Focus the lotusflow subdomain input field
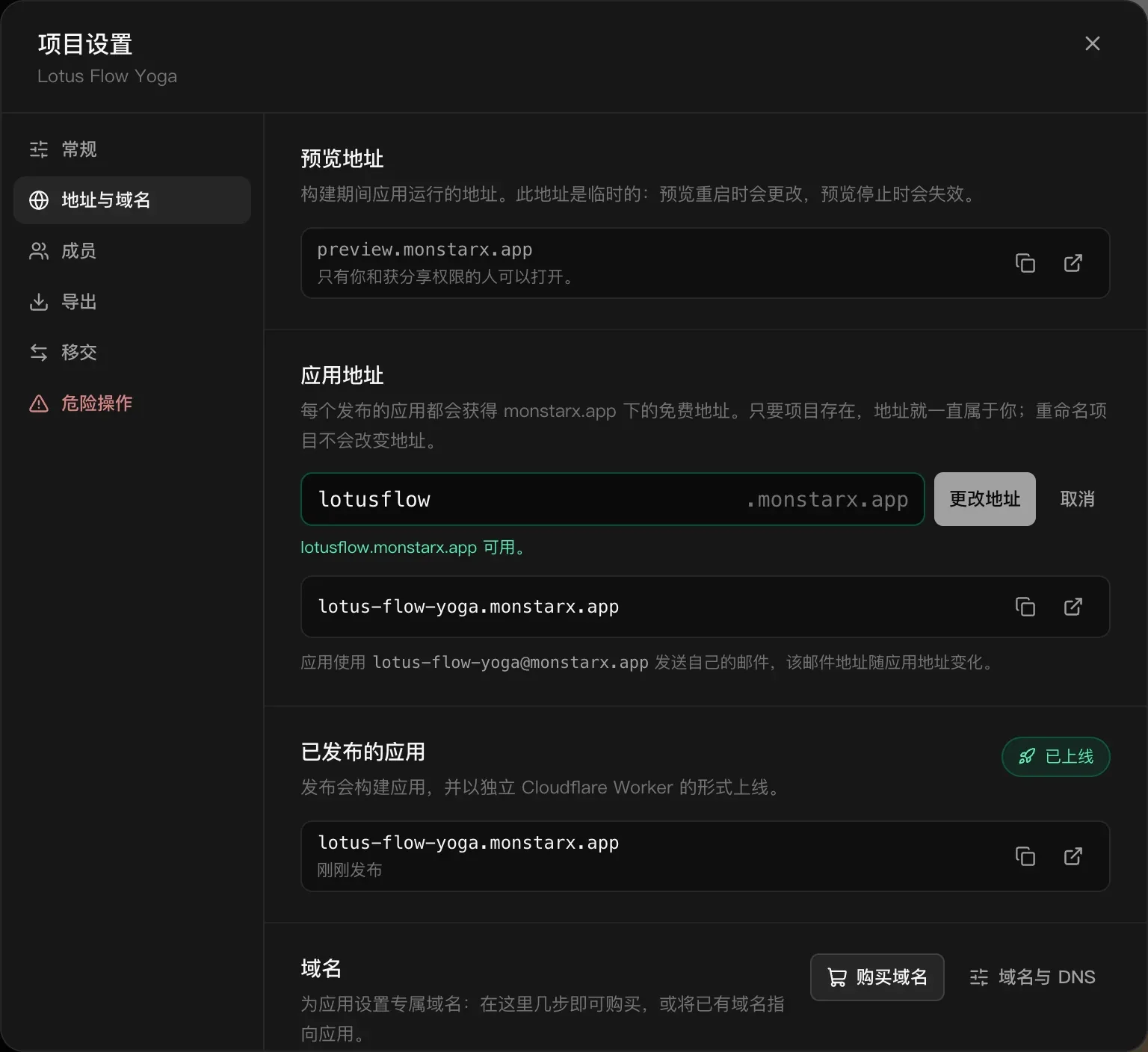Image resolution: width=1148 pixels, height=1052 pixels. click(613, 499)
